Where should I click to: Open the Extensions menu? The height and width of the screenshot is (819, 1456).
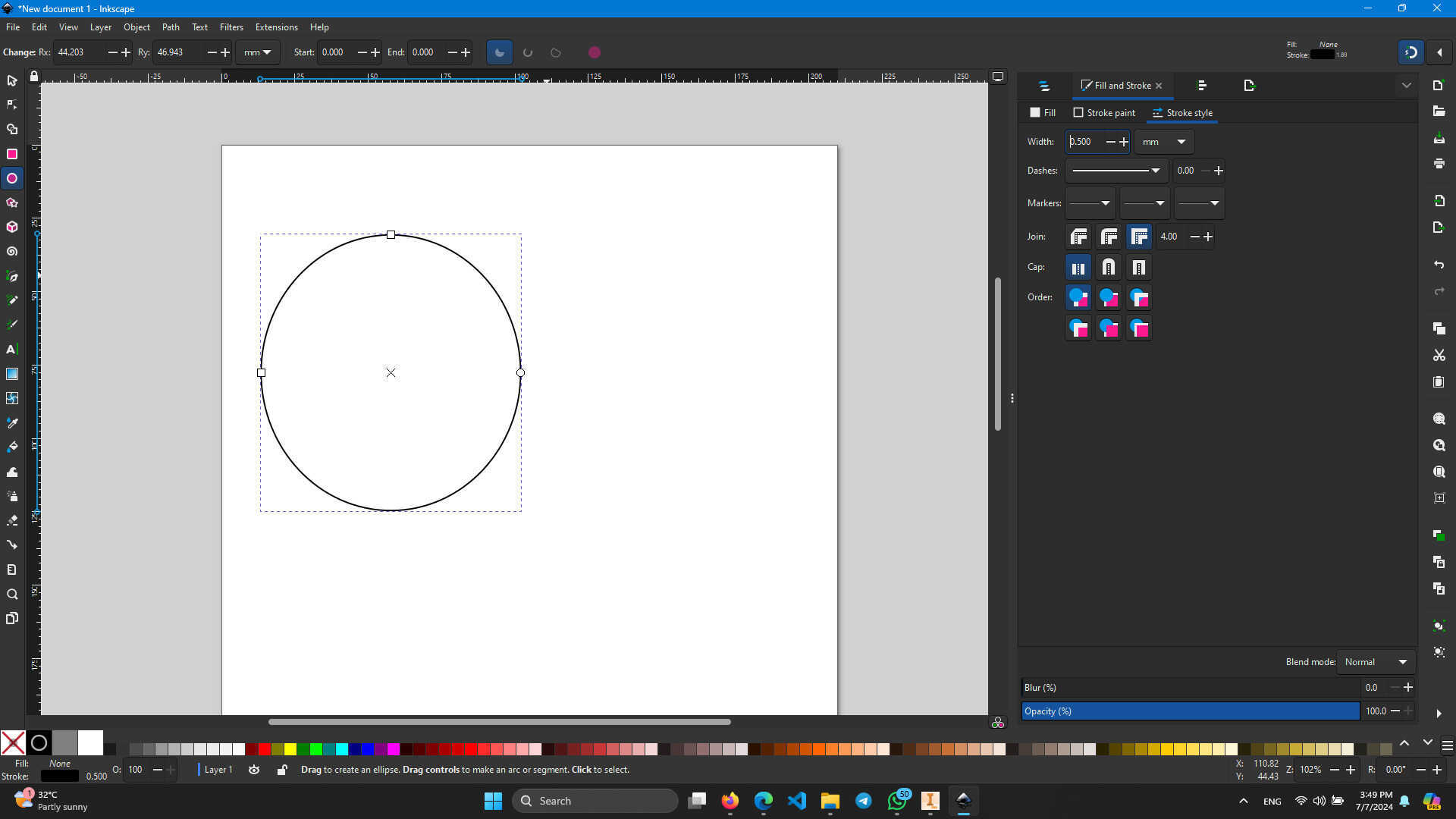pos(276,27)
